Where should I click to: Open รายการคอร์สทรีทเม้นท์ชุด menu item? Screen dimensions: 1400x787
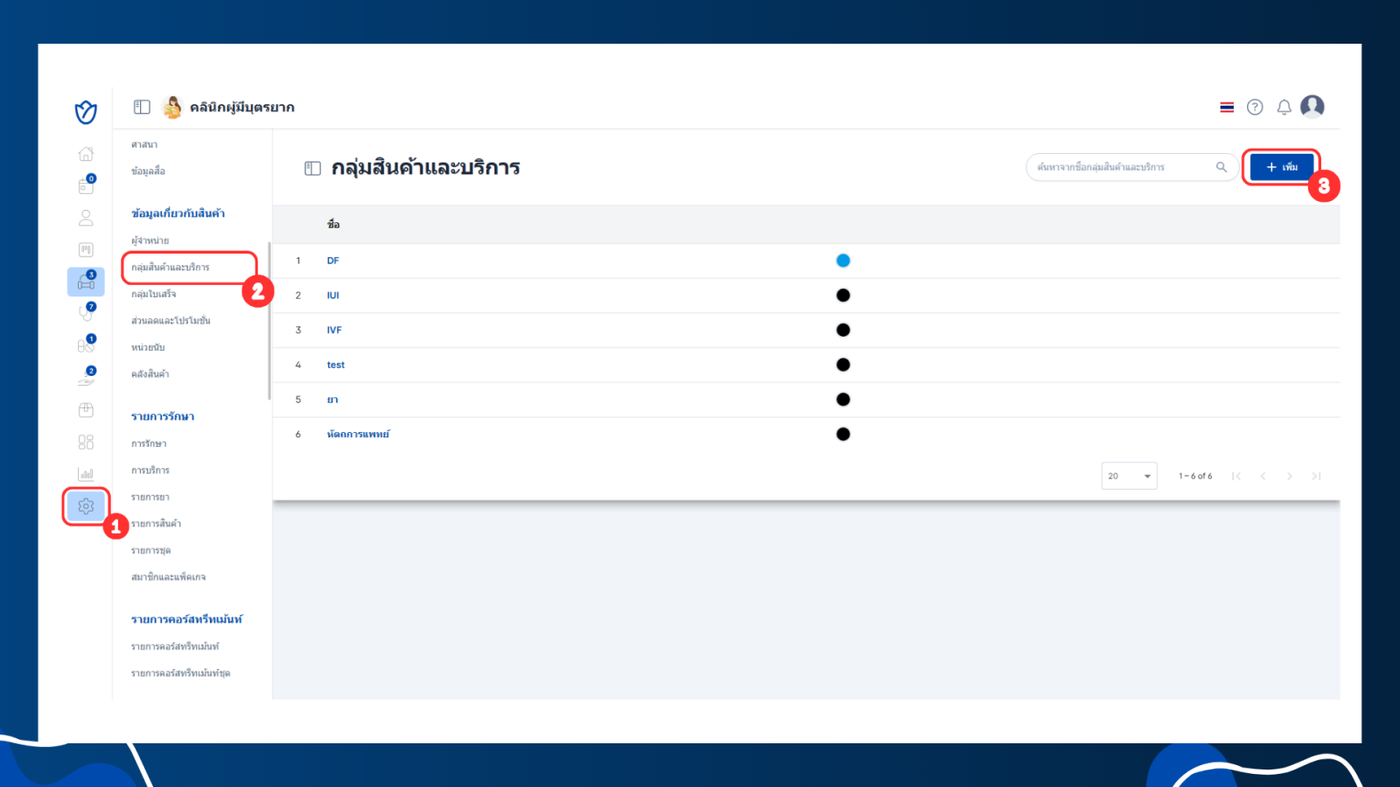[181, 674]
